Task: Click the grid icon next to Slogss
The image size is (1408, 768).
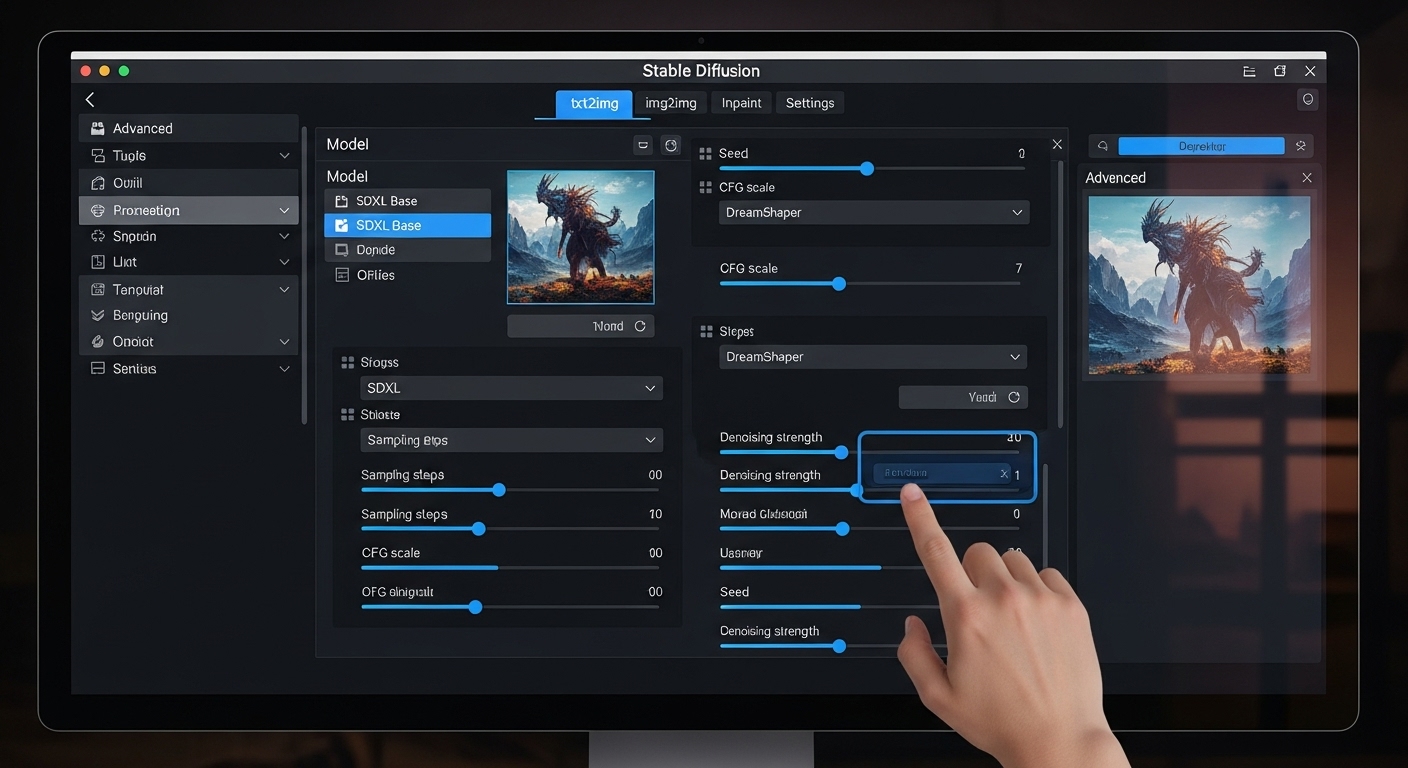Action: pos(347,362)
